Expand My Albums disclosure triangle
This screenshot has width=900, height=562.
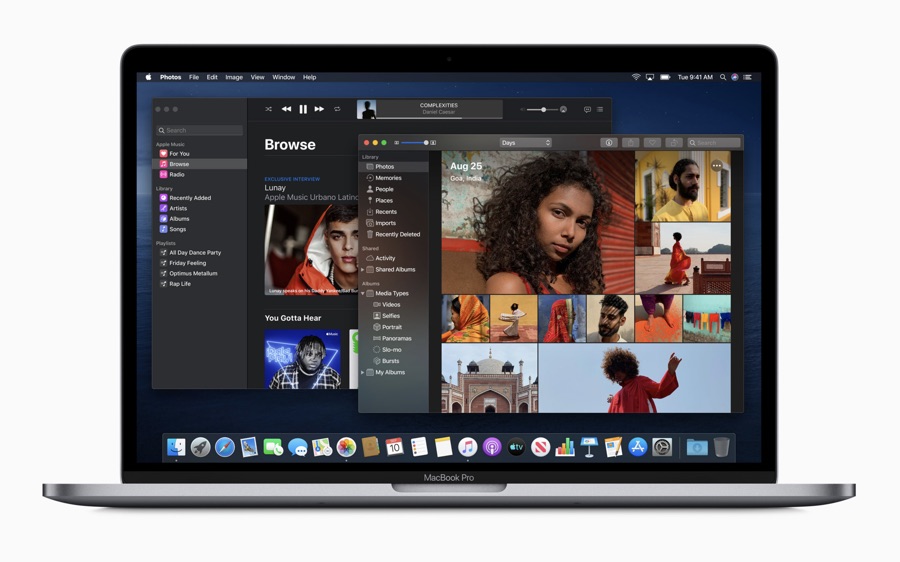click(x=363, y=373)
